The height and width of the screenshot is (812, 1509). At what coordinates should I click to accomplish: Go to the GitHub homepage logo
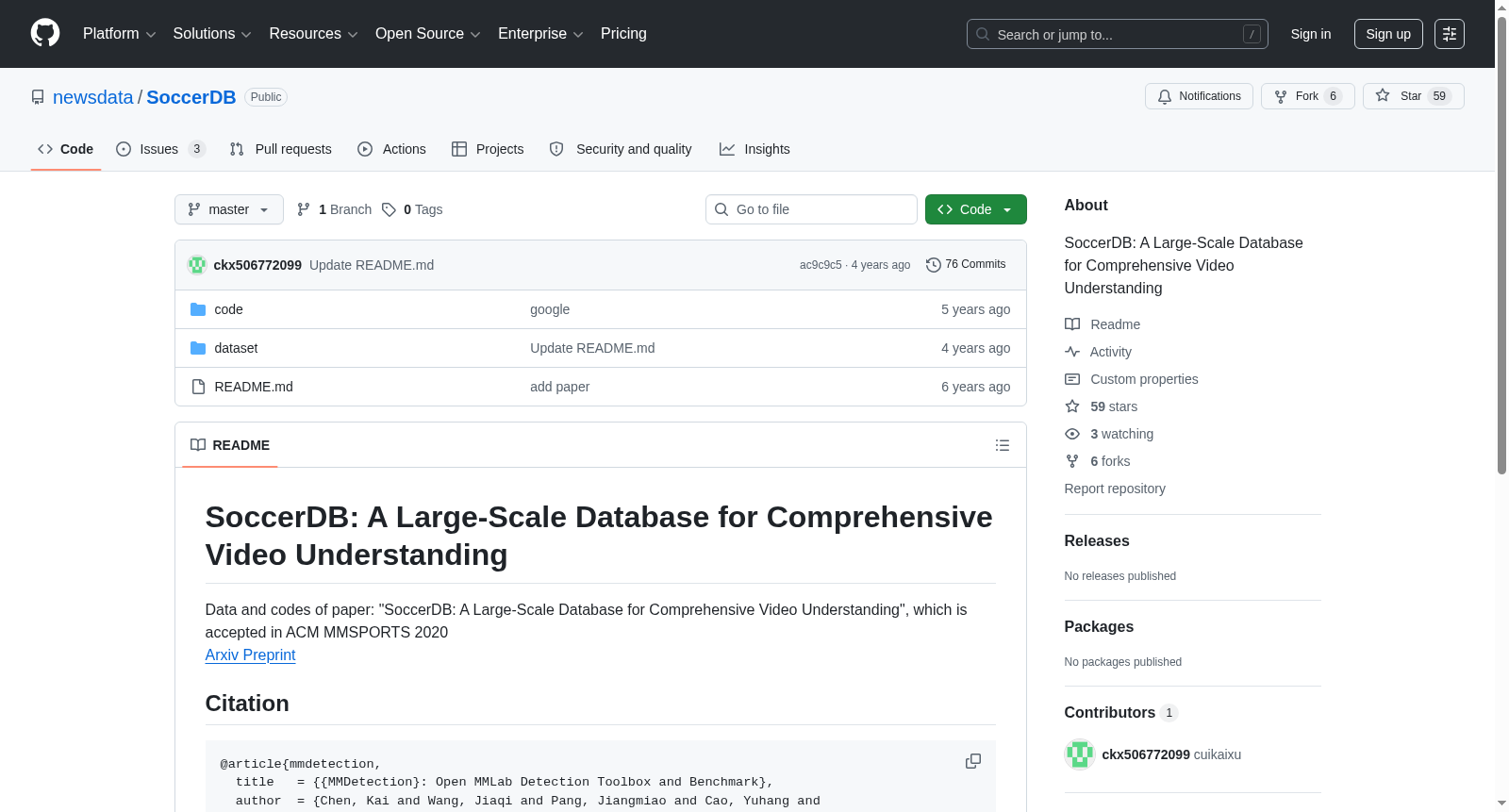[45, 34]
